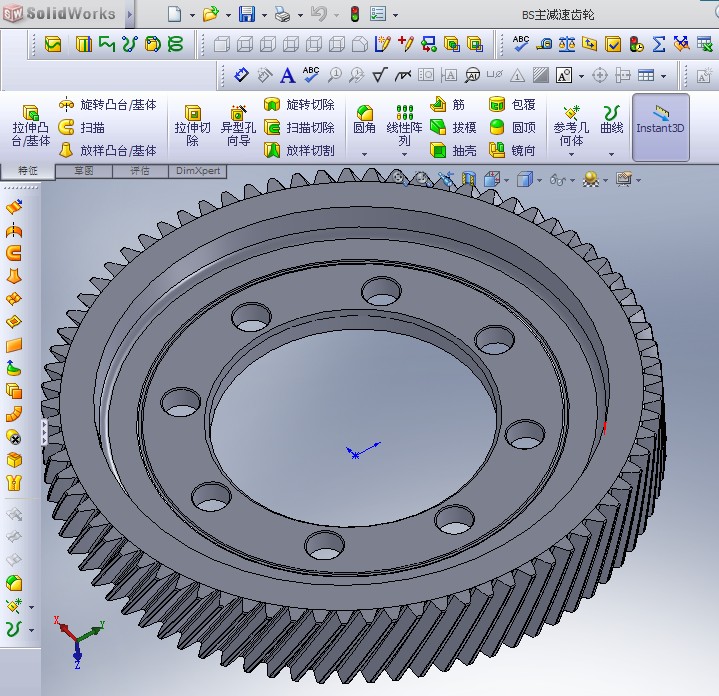The width and height of the screenshot is (719, 696).
Task: Open 异型孔向导 hole wizard
Action: tap(238, 126)
